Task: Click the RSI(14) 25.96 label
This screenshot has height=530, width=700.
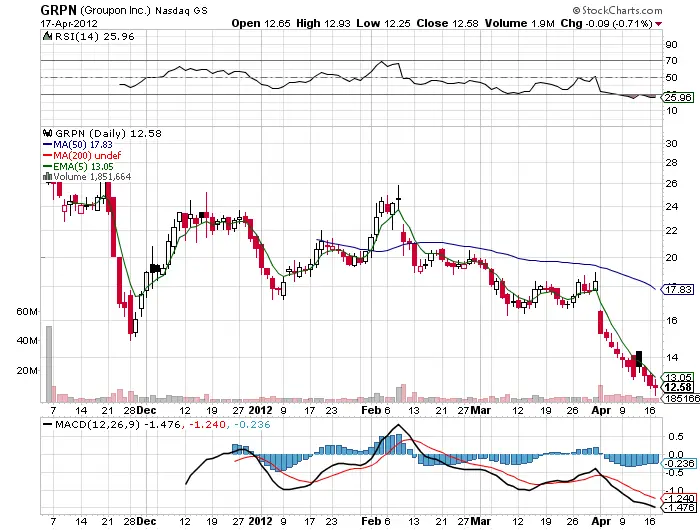Action: tap(95, 37)
